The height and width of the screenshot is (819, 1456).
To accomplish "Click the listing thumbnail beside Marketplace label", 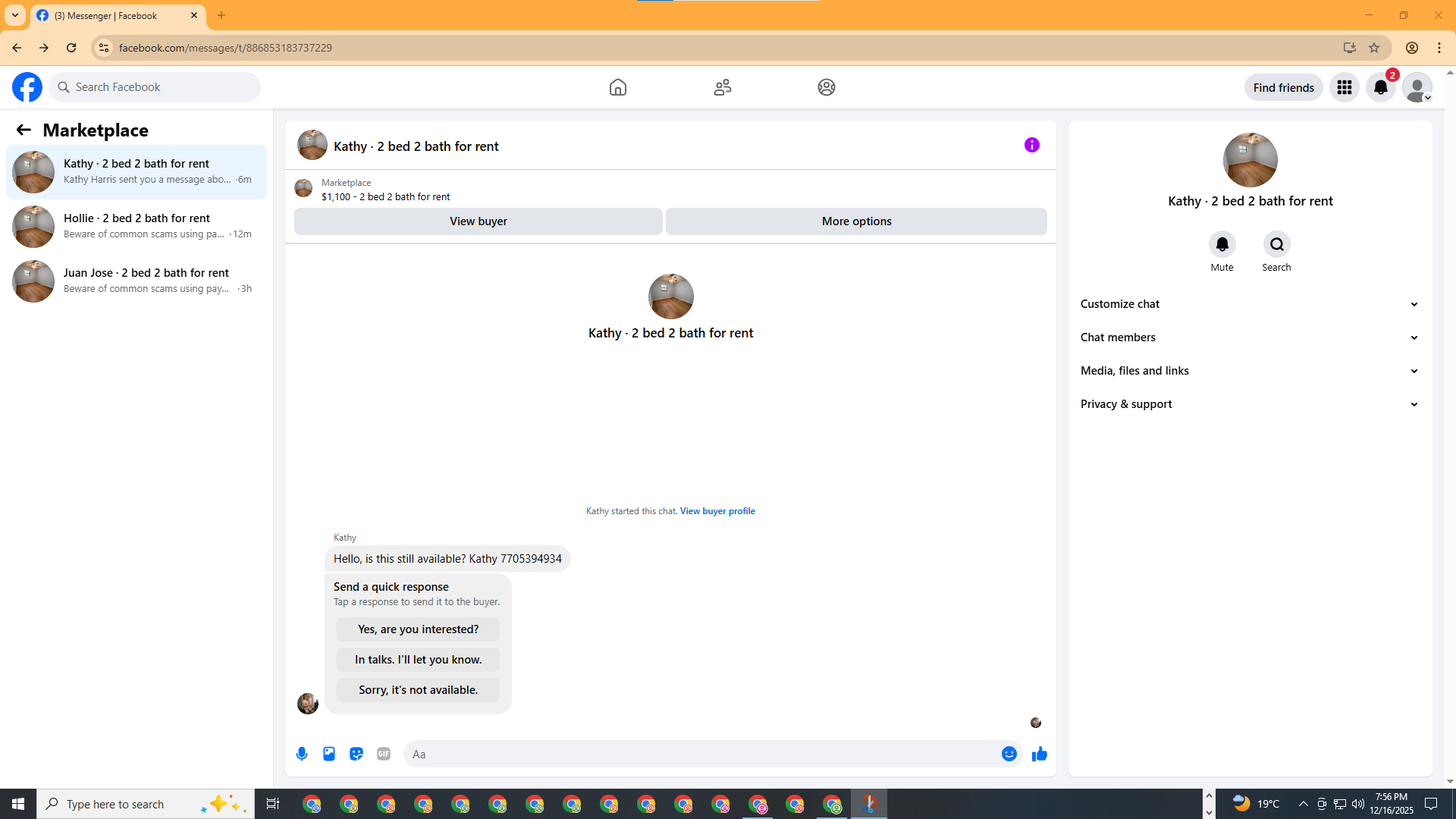I will click(303, 188).
